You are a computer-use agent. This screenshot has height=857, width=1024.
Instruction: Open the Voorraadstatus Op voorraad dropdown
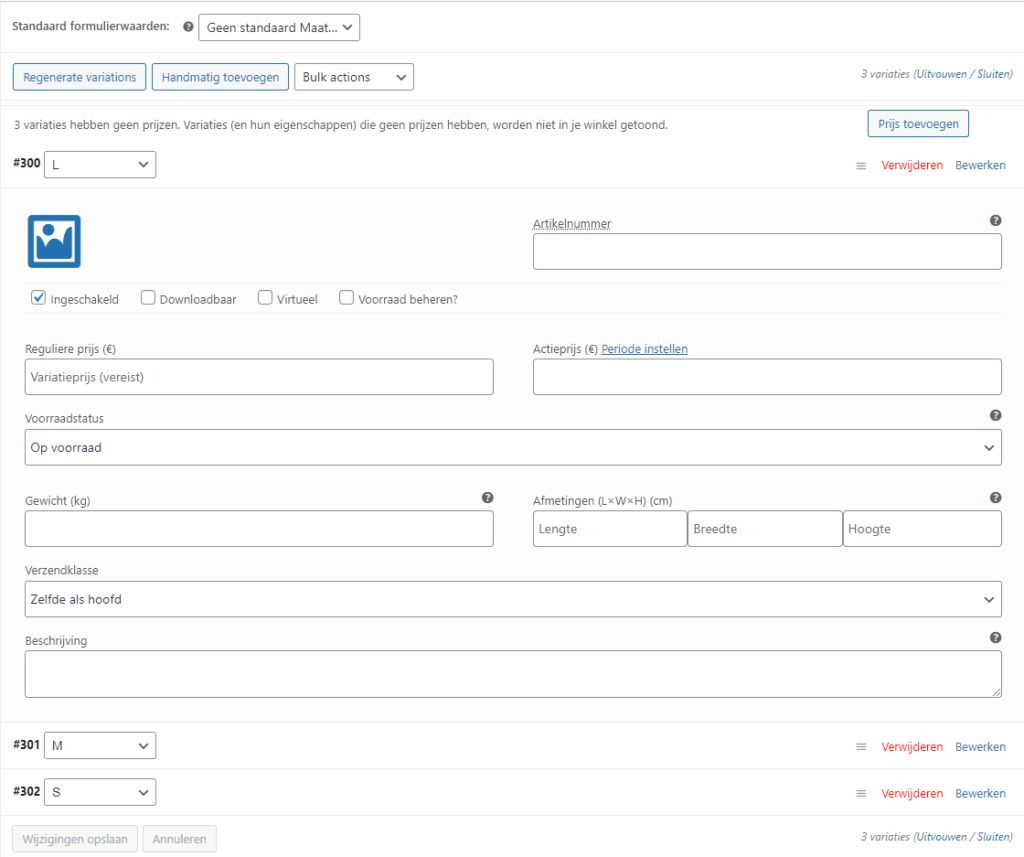(513, 447)
